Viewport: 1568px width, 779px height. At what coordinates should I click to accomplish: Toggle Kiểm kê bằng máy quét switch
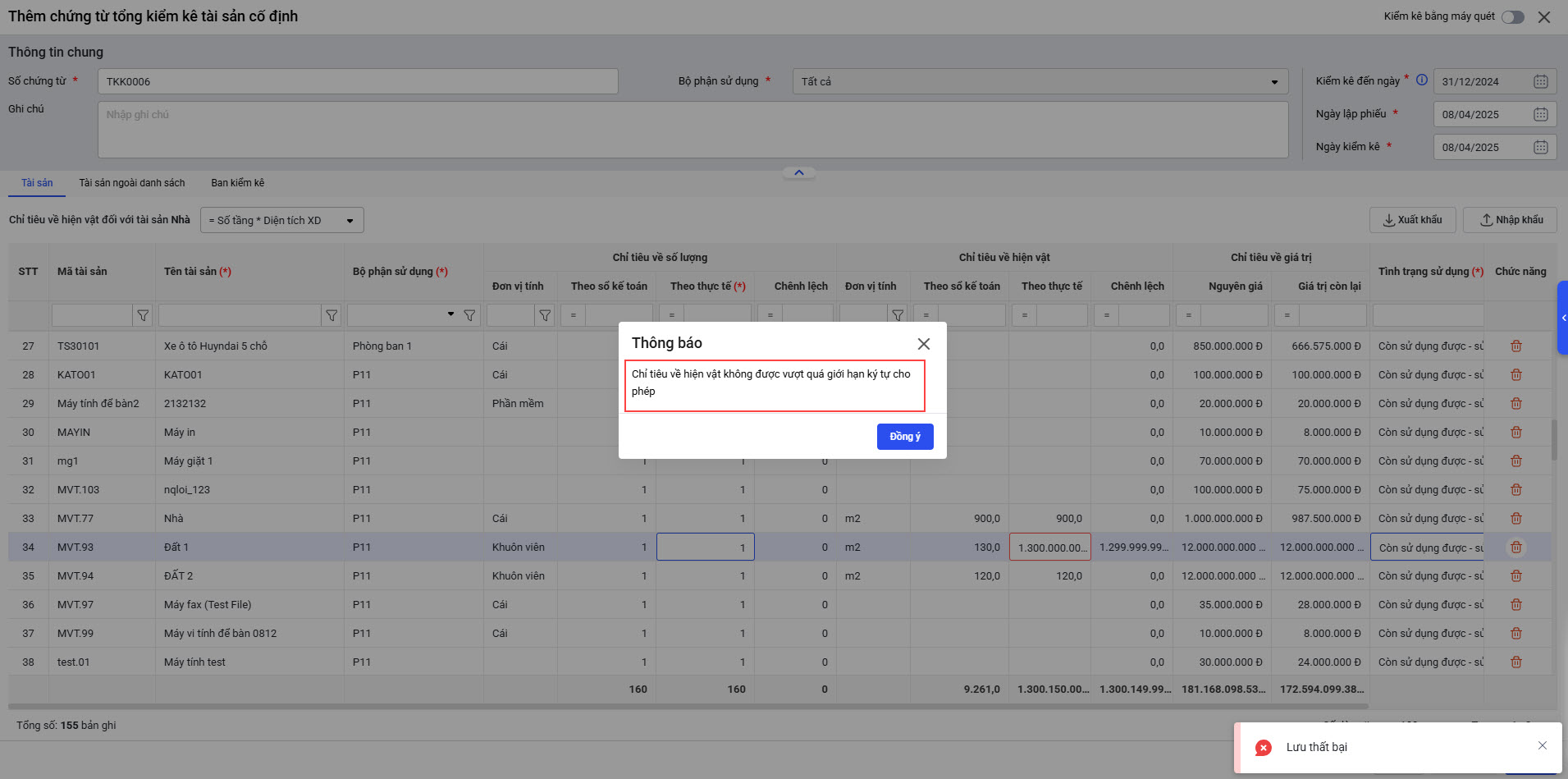point(1512,17)
